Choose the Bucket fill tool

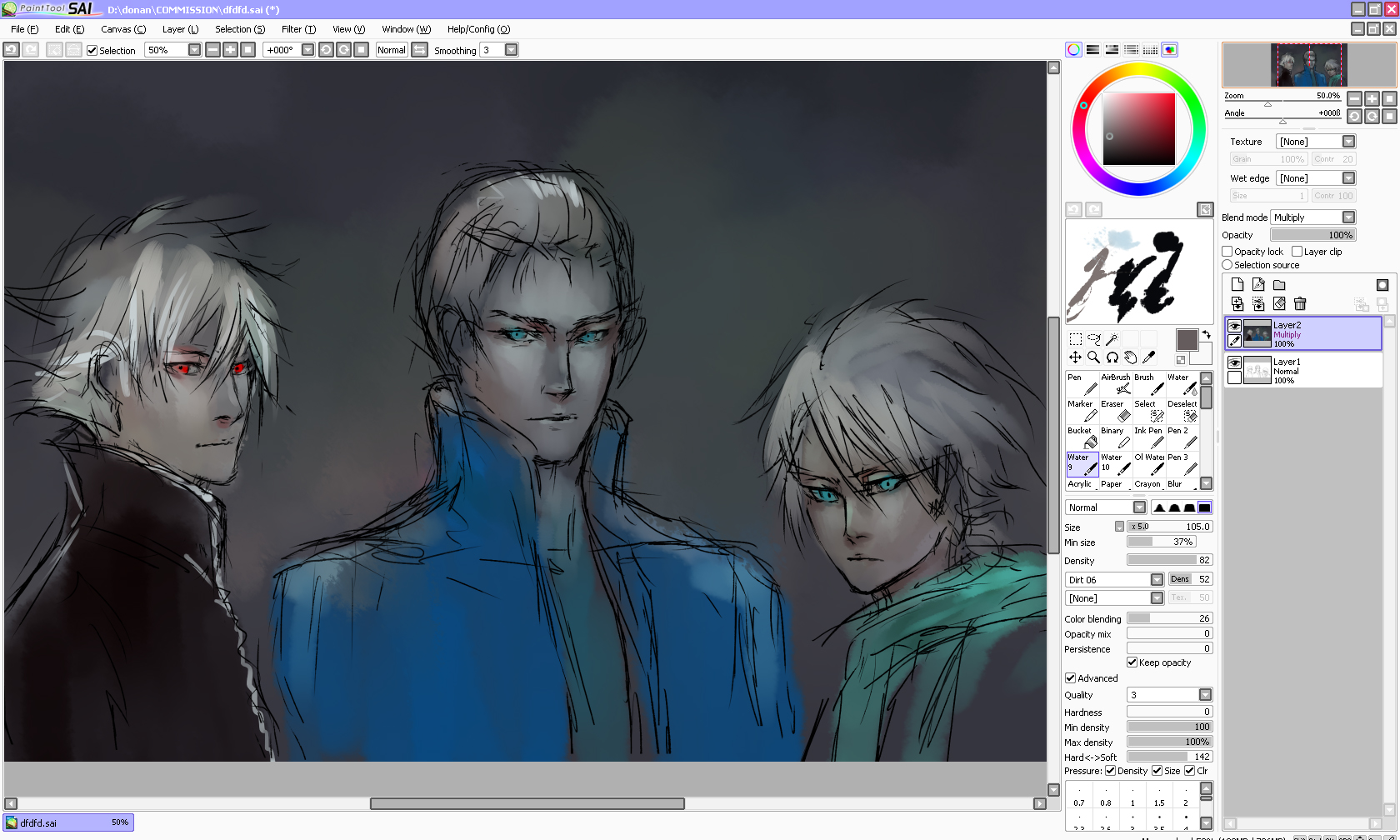1082,437
